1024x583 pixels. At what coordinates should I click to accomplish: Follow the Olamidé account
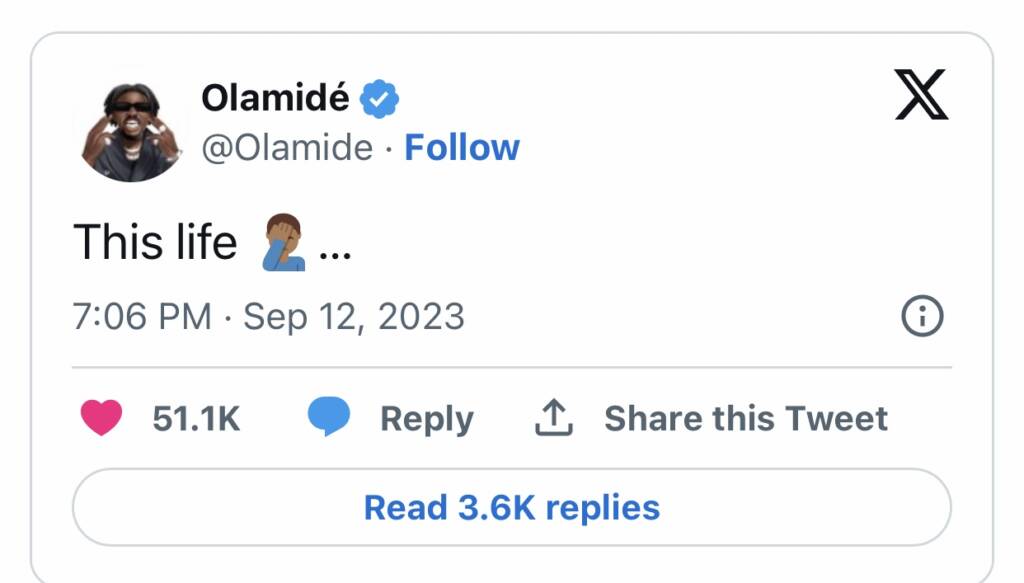461,148
